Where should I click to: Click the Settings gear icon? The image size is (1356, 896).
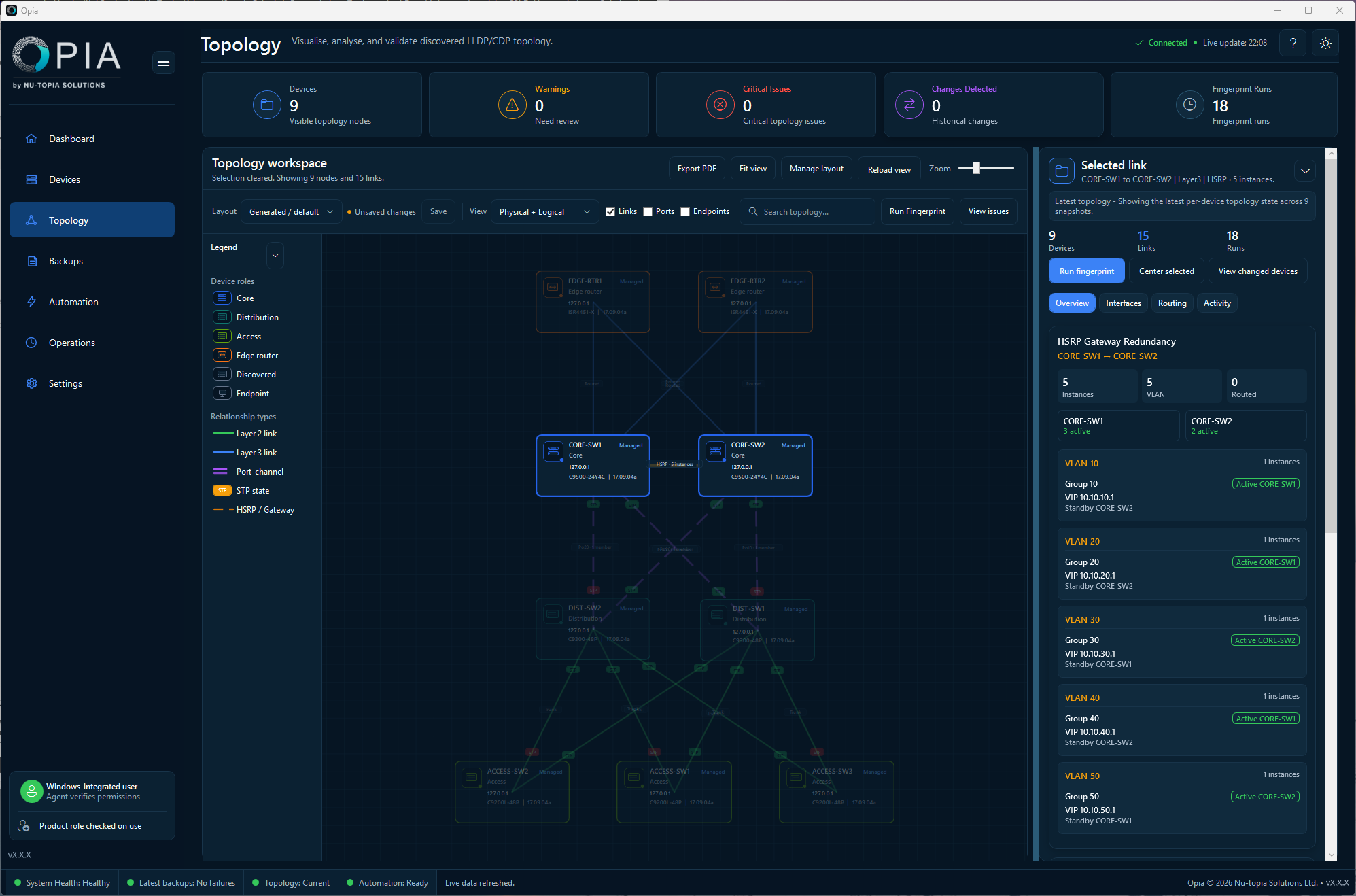point(31,383)
